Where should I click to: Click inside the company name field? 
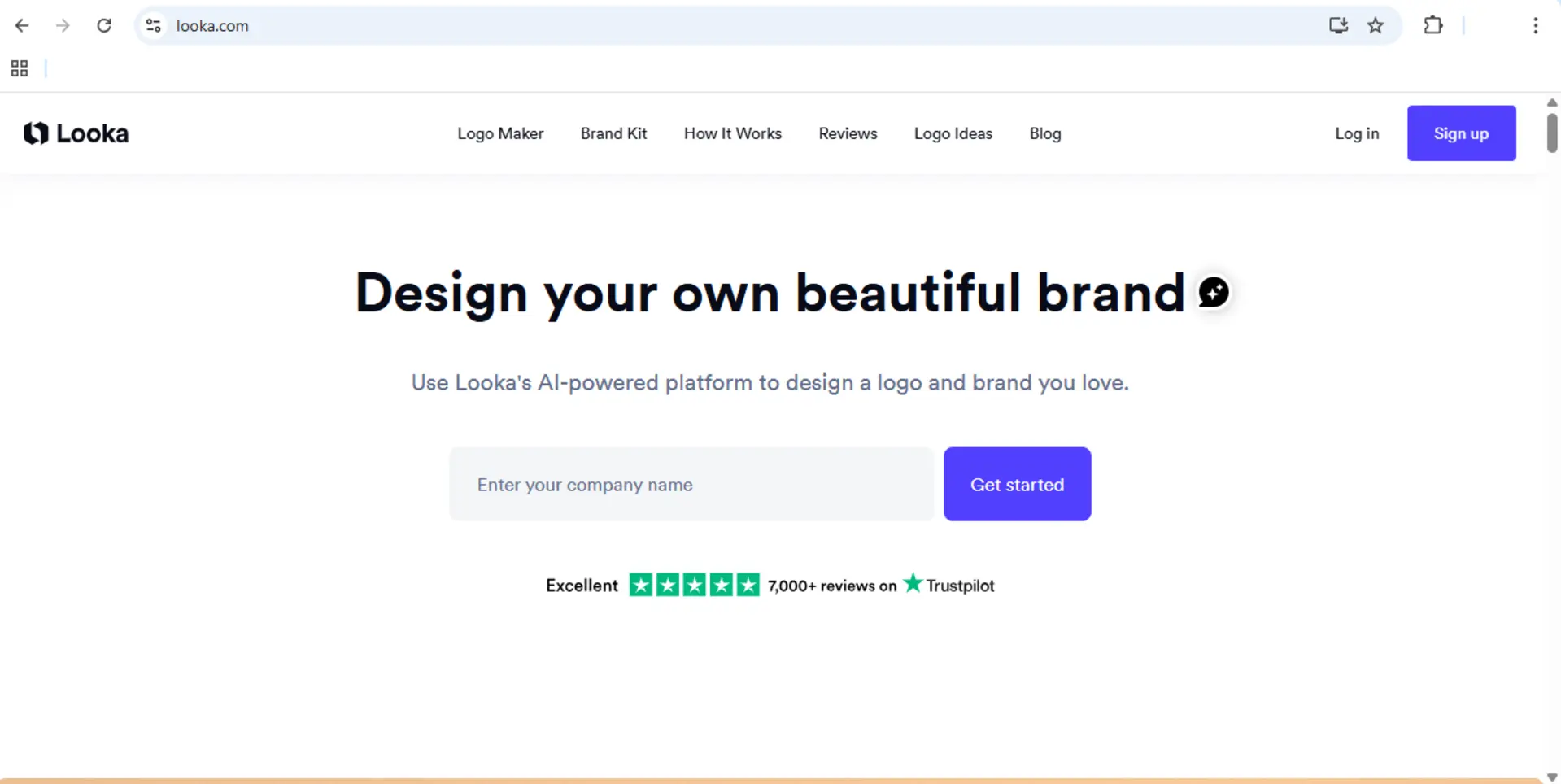click(x=691, y=484)
